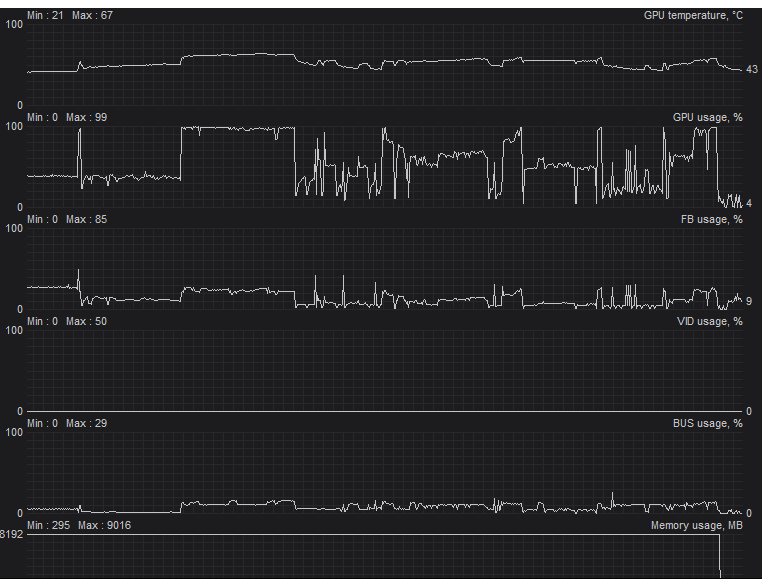Image resolution: width=762 pixels, height=579 pixels.
Task: Select the "Max : 50" VID usage reading
Action: point(87,322)
